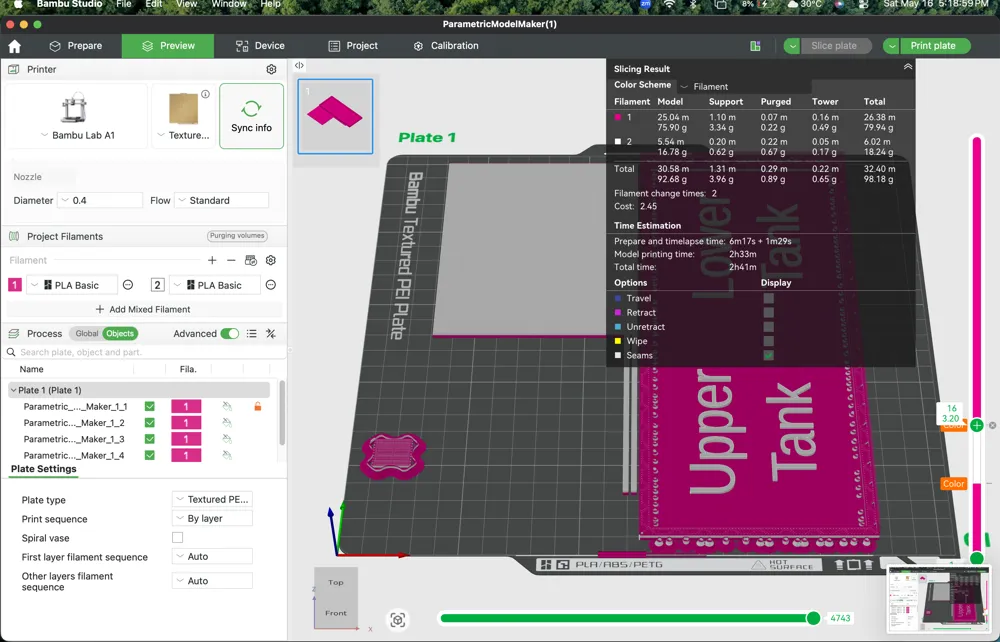The width and height of the screenshot is (1000, 642).
Task: Click the Print plate button
Action: pos(935,46)
